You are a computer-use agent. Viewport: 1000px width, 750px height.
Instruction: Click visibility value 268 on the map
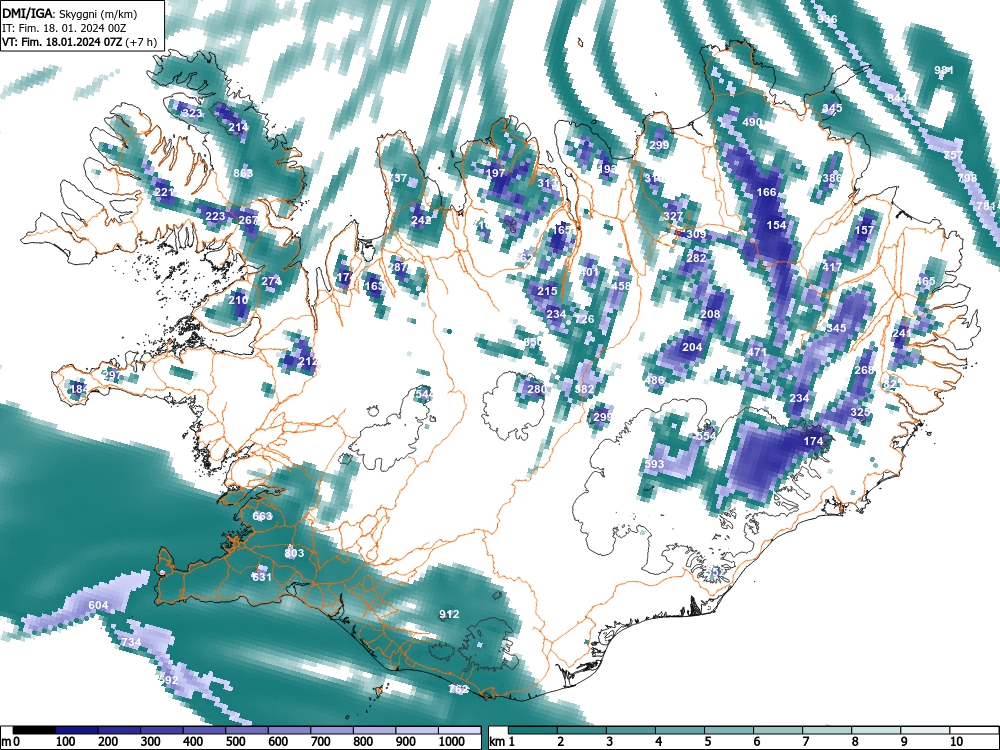864,371
